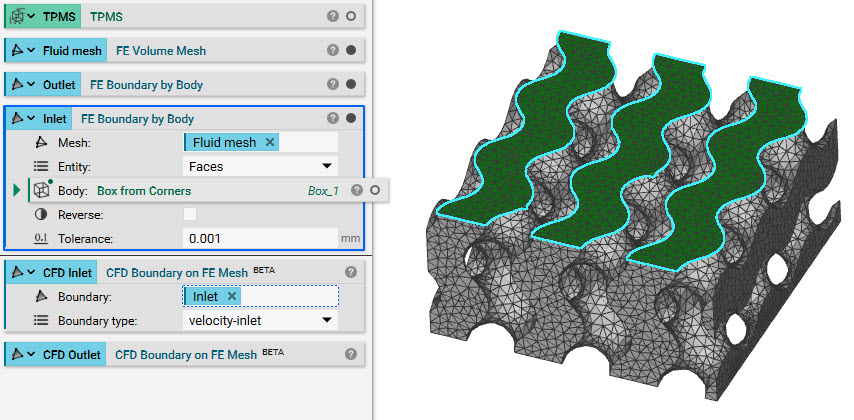This screenshot has width=854, height=420.
Task: Select the CFD Inlet block name label
Action: click(x=68, y=272)
